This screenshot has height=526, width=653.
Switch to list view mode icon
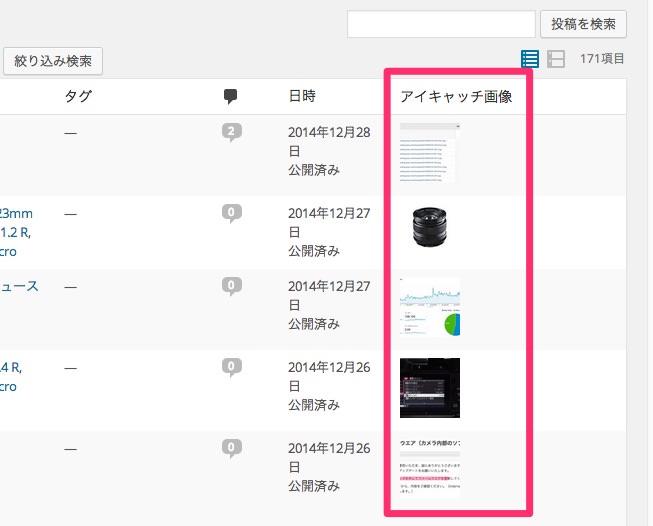530,59
